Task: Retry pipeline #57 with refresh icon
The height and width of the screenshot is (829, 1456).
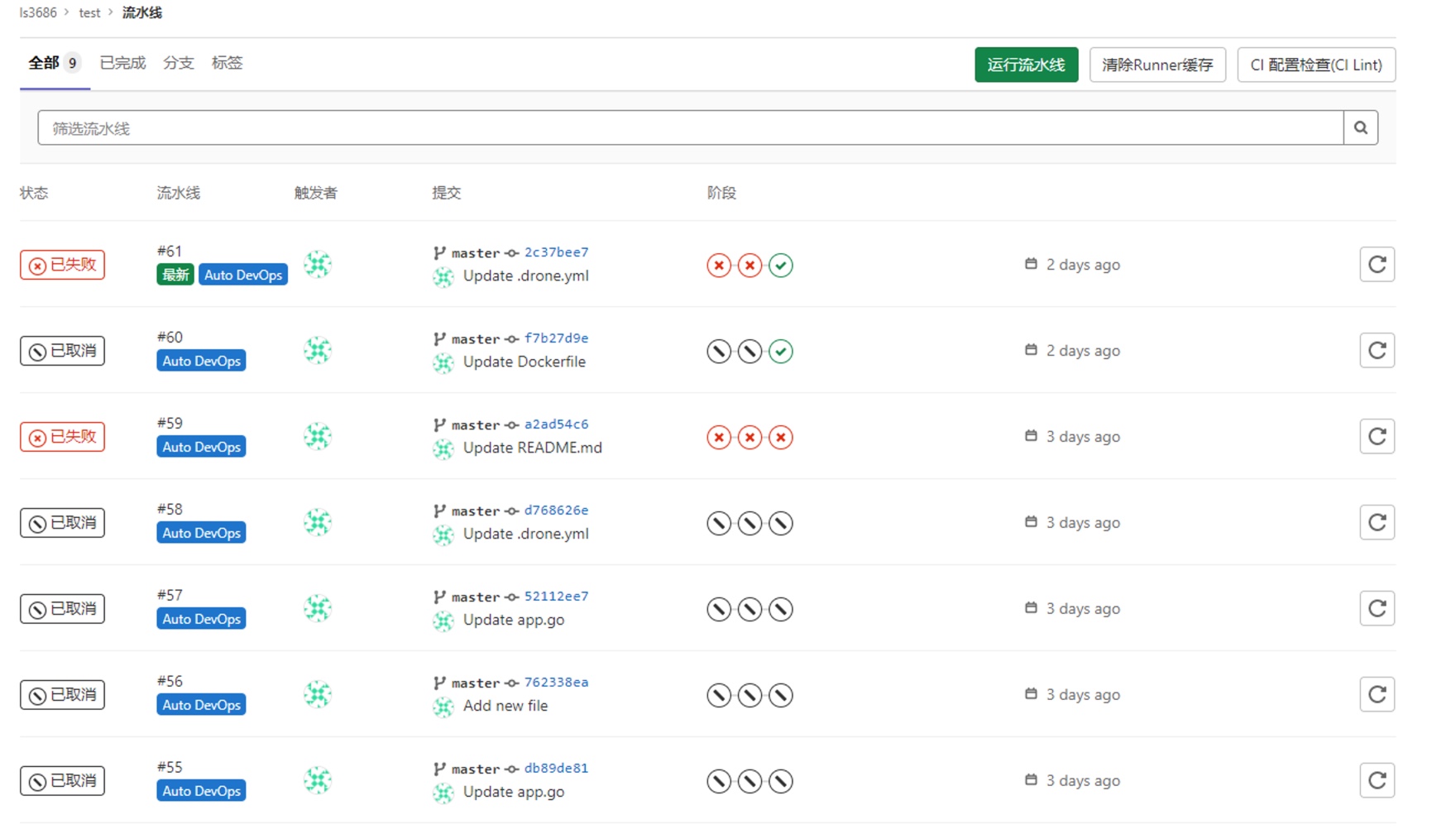Action: (1377, 609)
